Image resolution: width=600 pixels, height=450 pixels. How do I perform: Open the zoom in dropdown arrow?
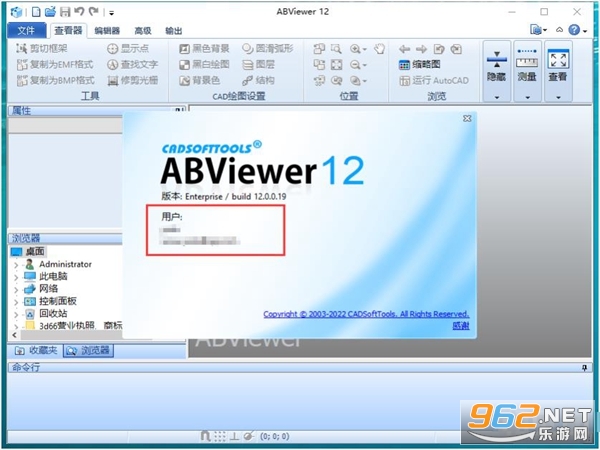tap(365, 49)
